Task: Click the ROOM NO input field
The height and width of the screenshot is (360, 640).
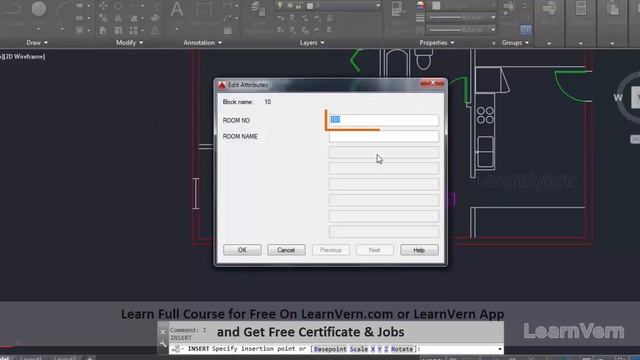Action: (x=384, y=120)
